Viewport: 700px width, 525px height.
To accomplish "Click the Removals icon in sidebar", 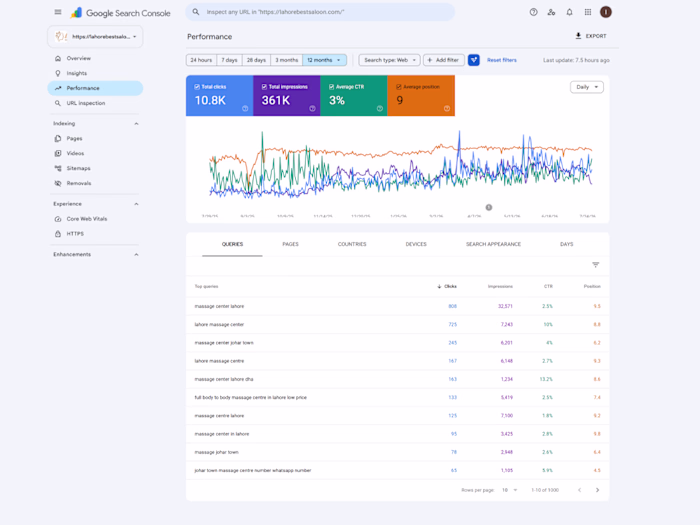I will pyautogui.click(x=58, y=183).
